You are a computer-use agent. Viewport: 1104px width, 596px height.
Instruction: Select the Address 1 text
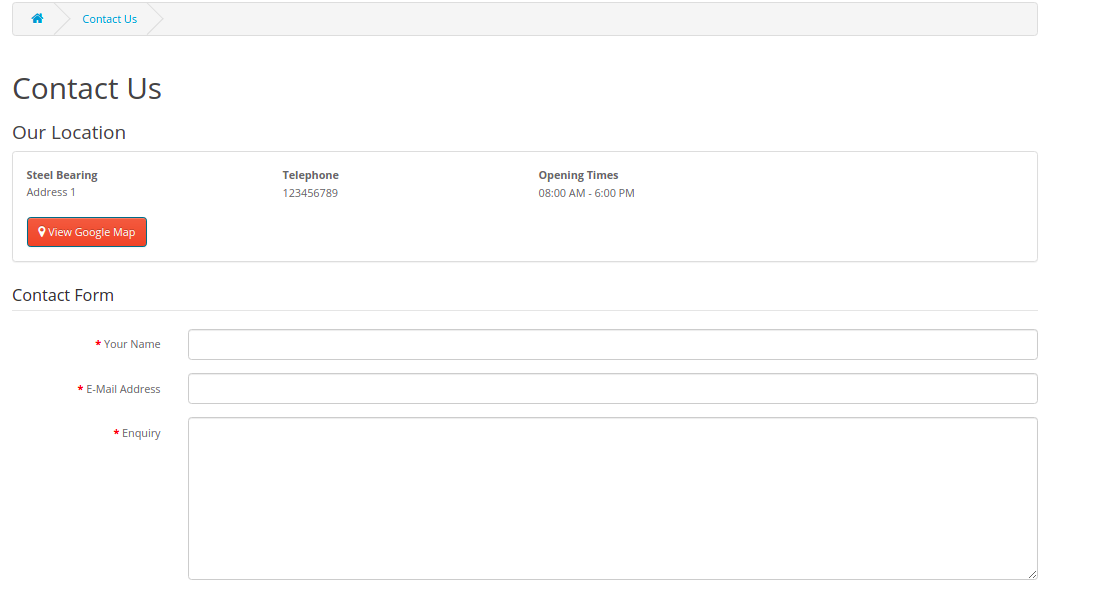click(51, 192)
